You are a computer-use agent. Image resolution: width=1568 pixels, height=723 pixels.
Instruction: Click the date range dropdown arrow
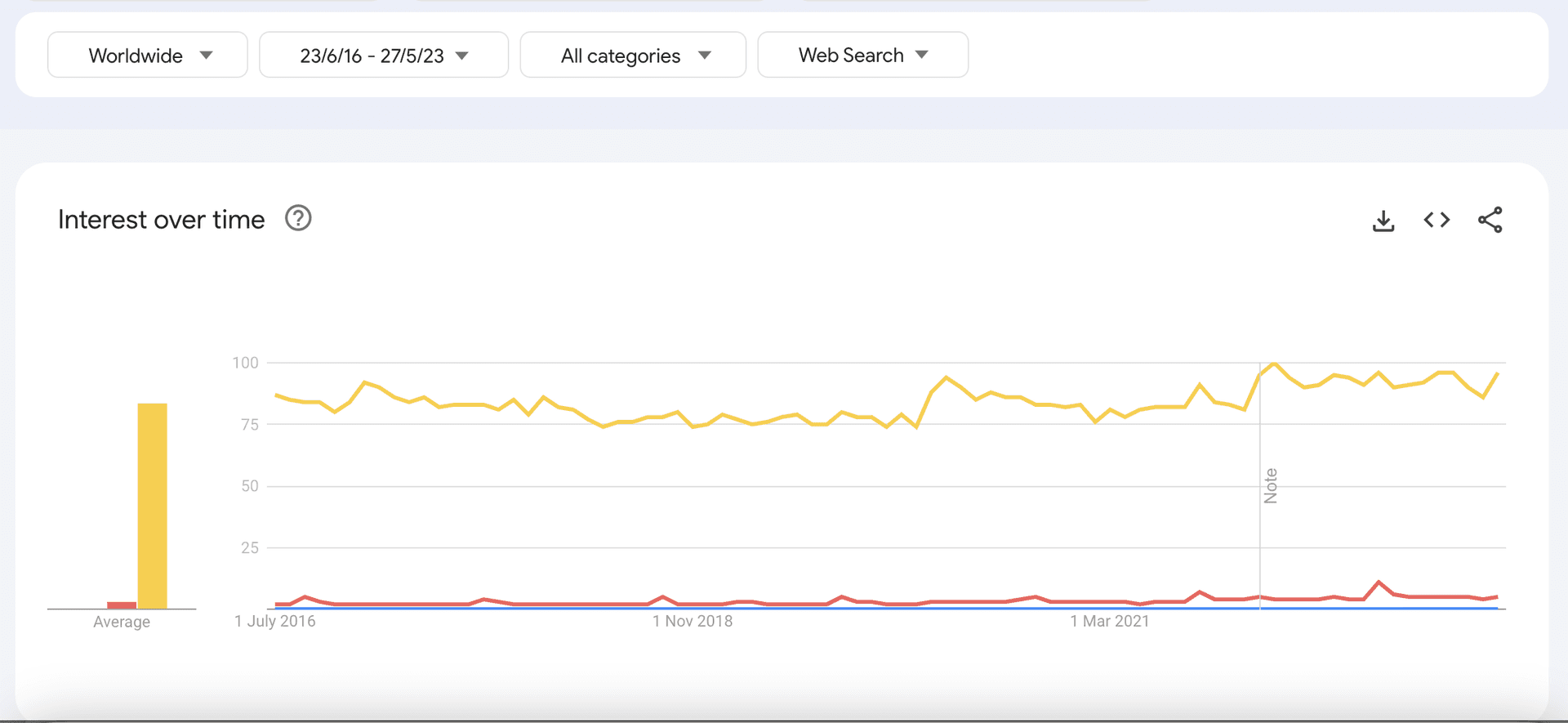(462, 56)
